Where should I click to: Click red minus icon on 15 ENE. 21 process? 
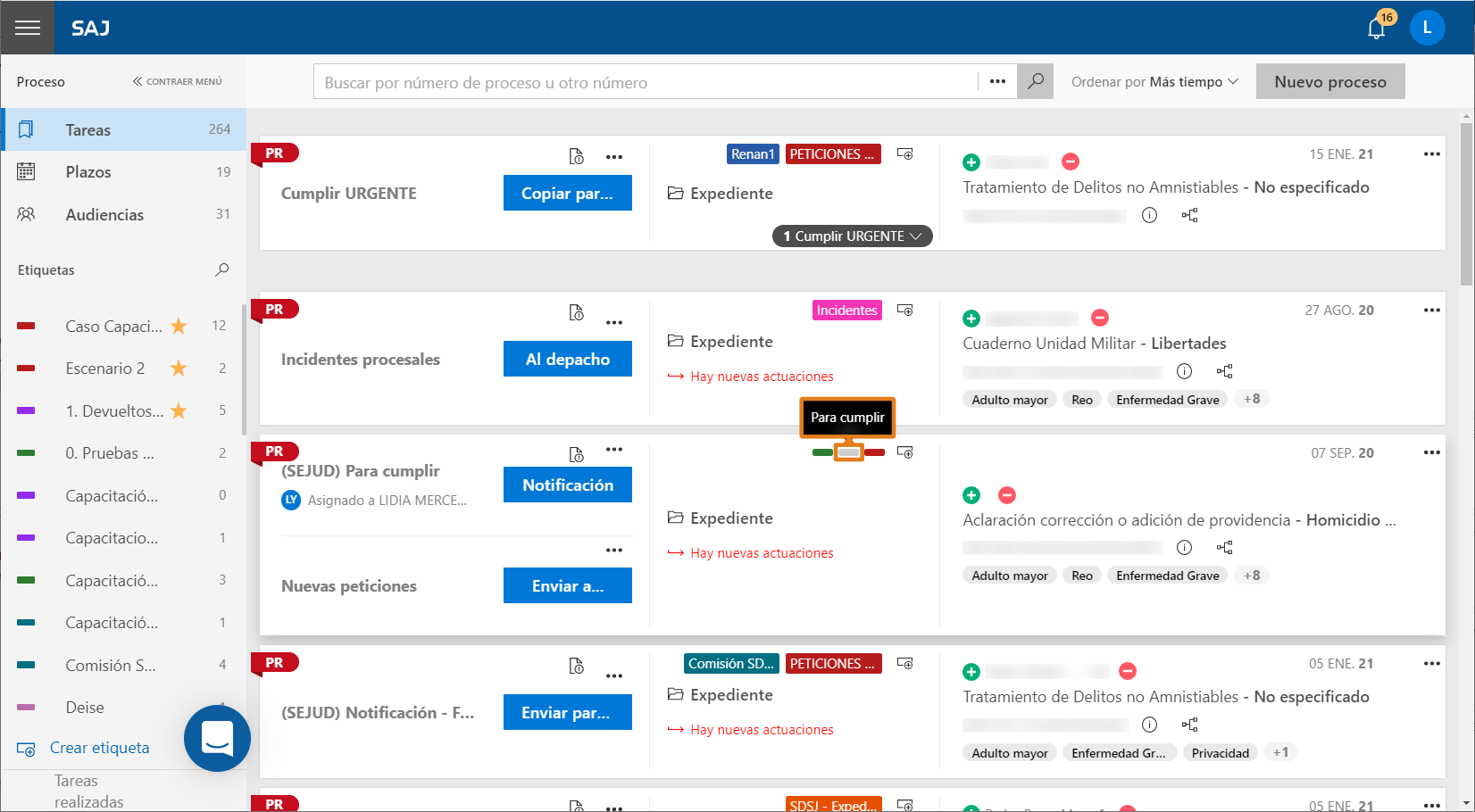click(1071, 162)
